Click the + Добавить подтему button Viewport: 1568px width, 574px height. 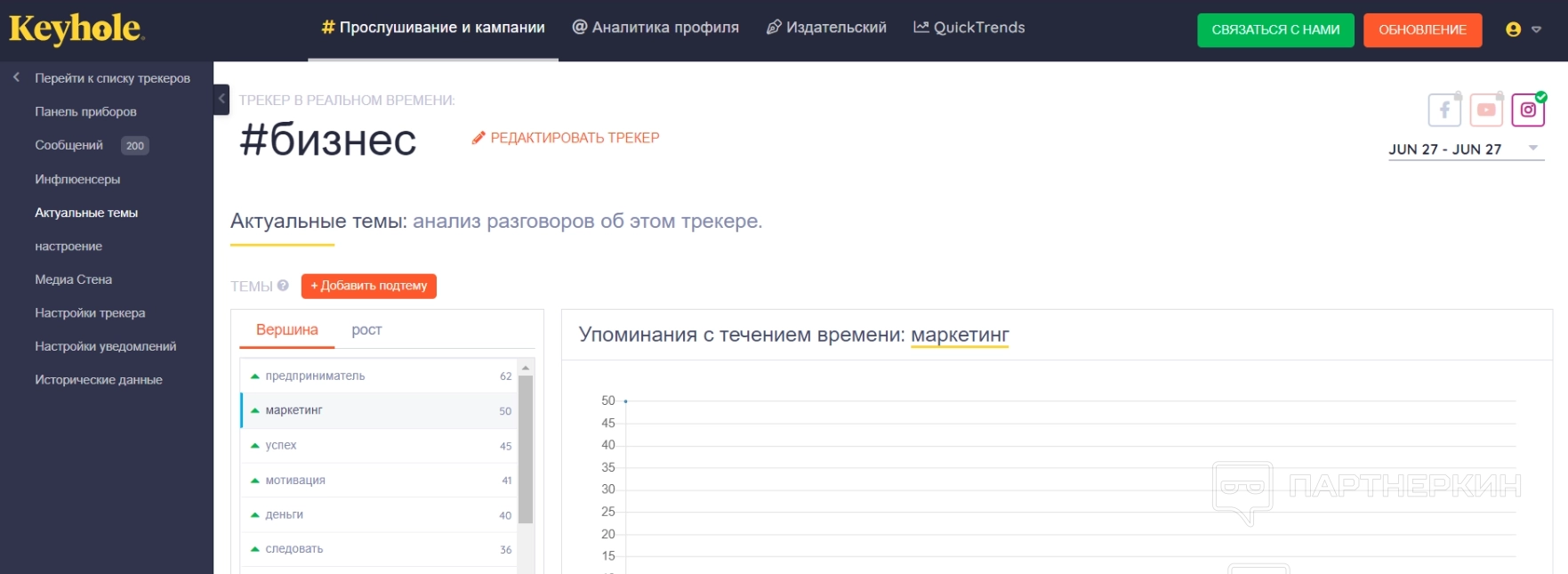pos(368,286)
